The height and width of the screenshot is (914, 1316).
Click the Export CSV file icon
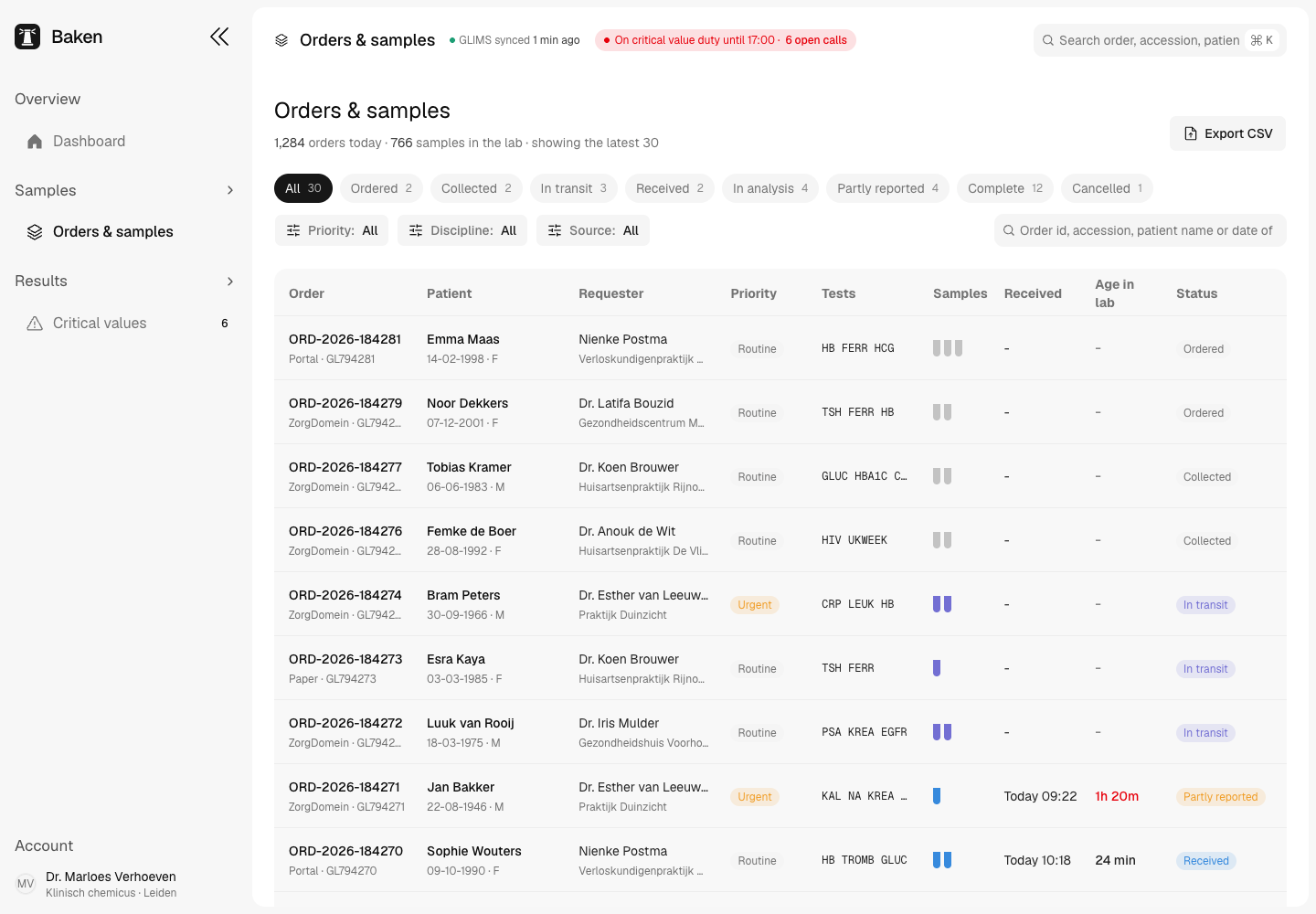[1191, 133]
